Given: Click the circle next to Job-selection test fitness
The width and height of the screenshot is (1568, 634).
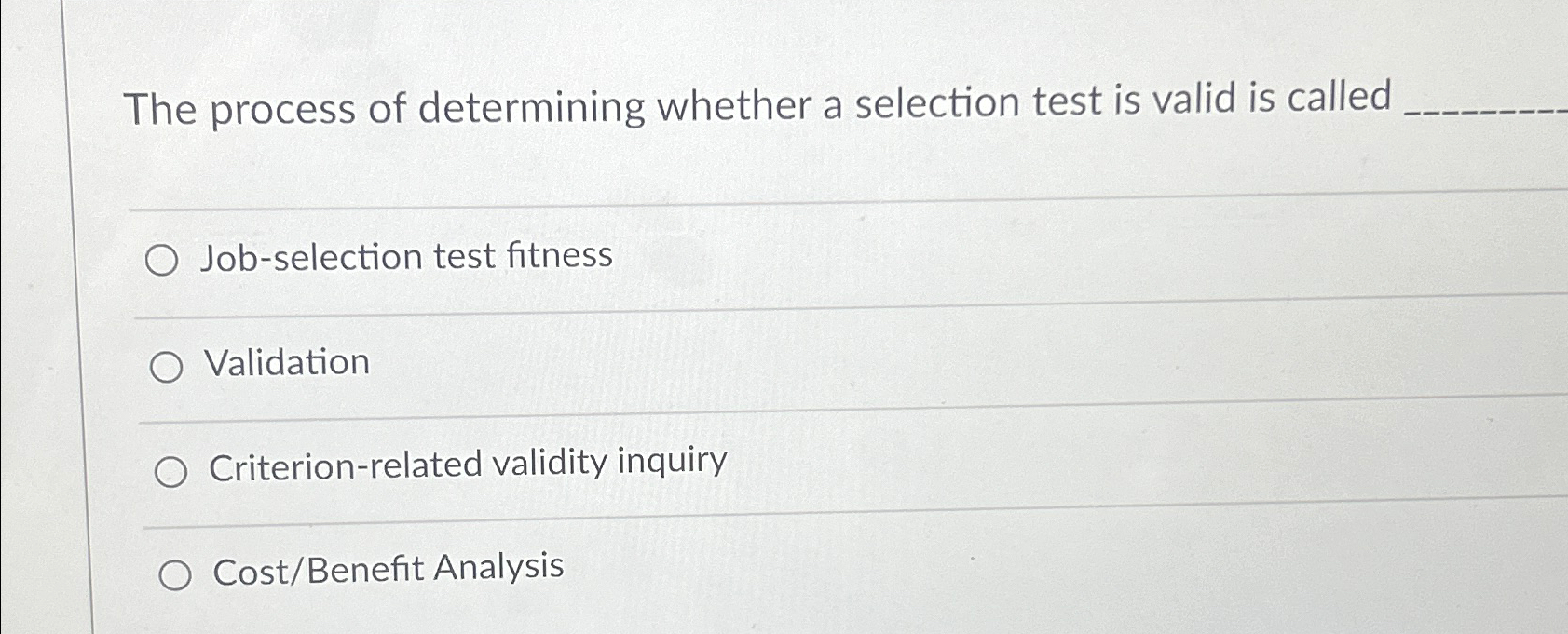Looking at the screenshot, I should 165,259.
